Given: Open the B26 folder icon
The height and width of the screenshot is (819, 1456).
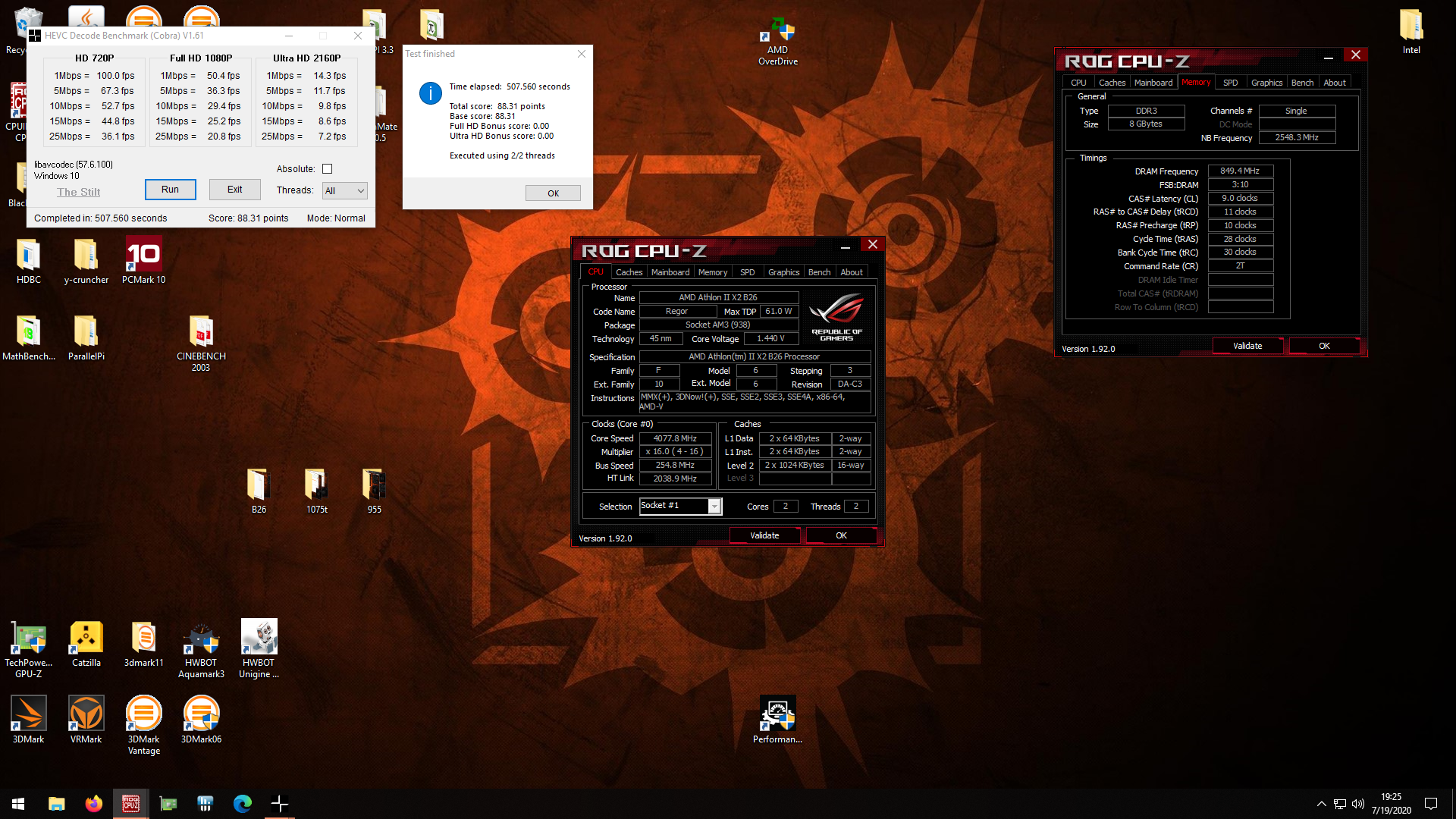Looking at the screenshot, I should [x=259, y=491].
